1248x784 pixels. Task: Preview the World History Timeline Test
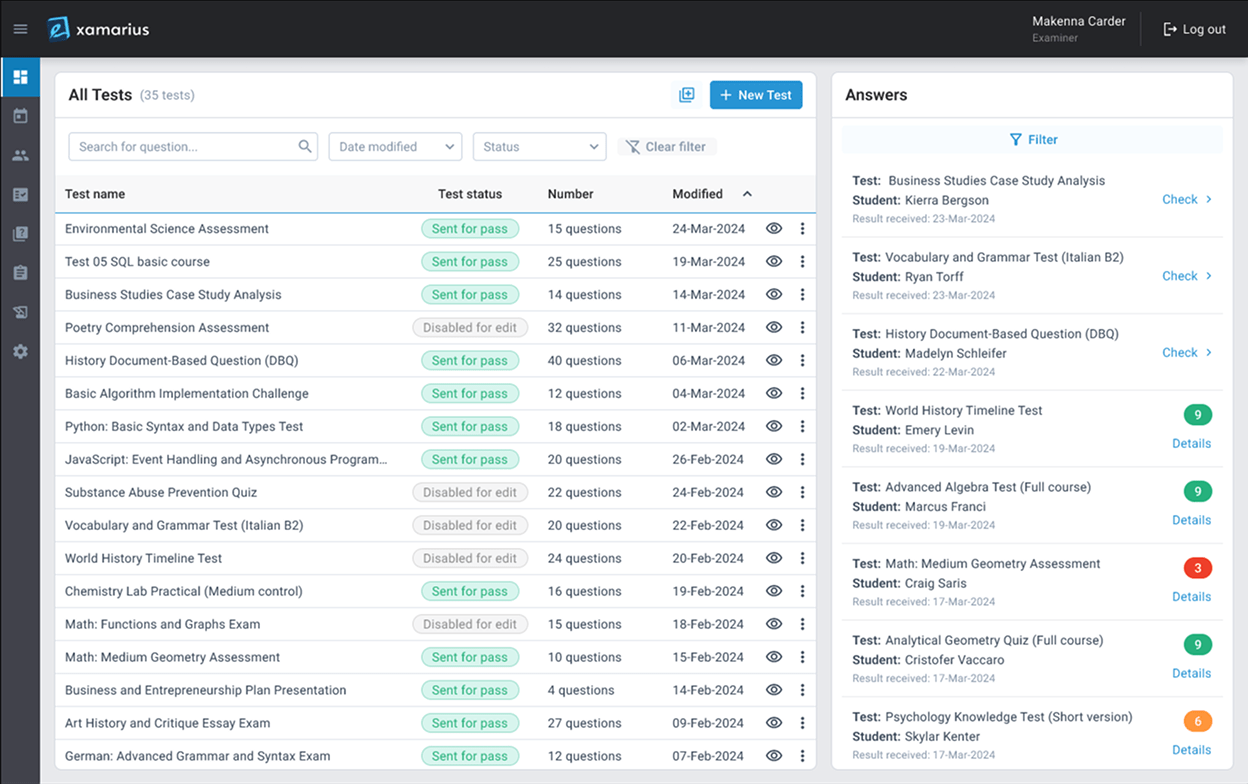point(773,558)
